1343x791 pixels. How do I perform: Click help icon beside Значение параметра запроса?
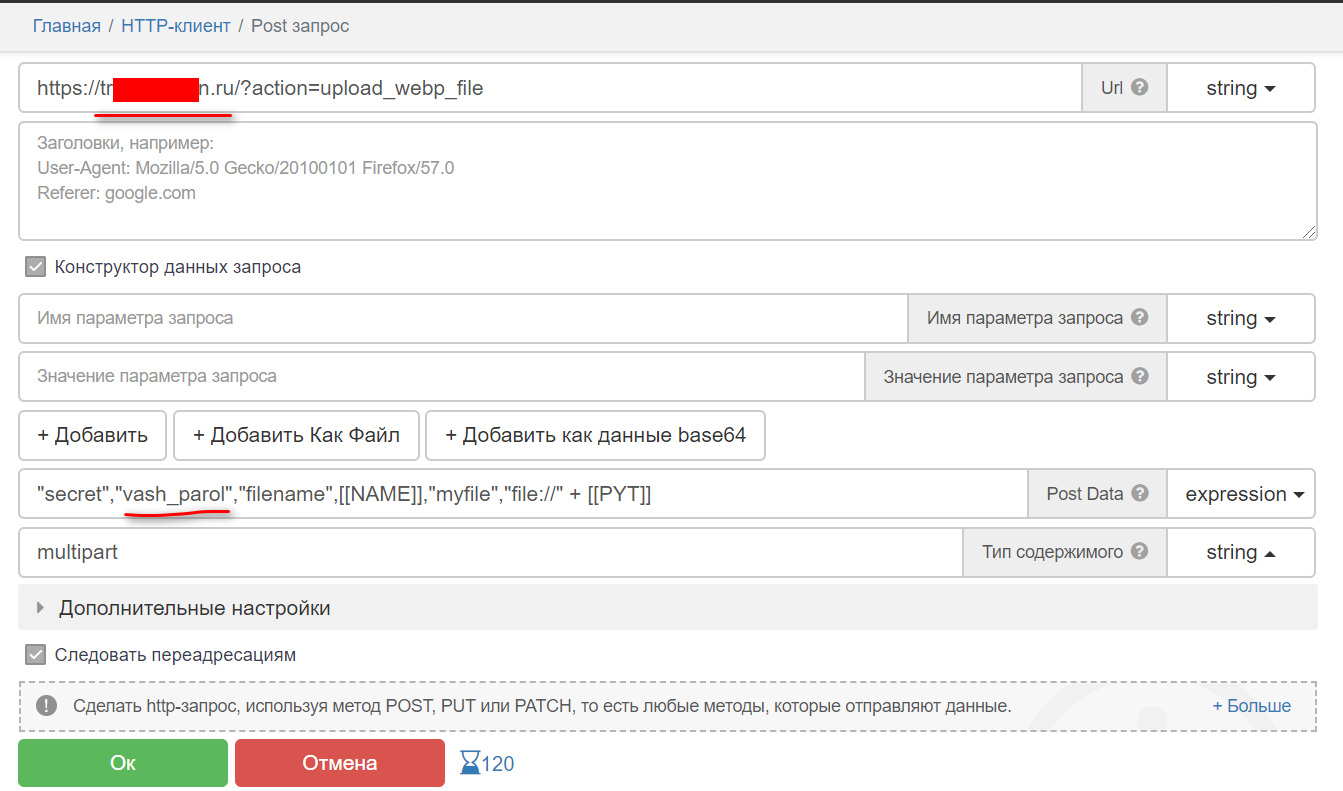pos(1138,377)
